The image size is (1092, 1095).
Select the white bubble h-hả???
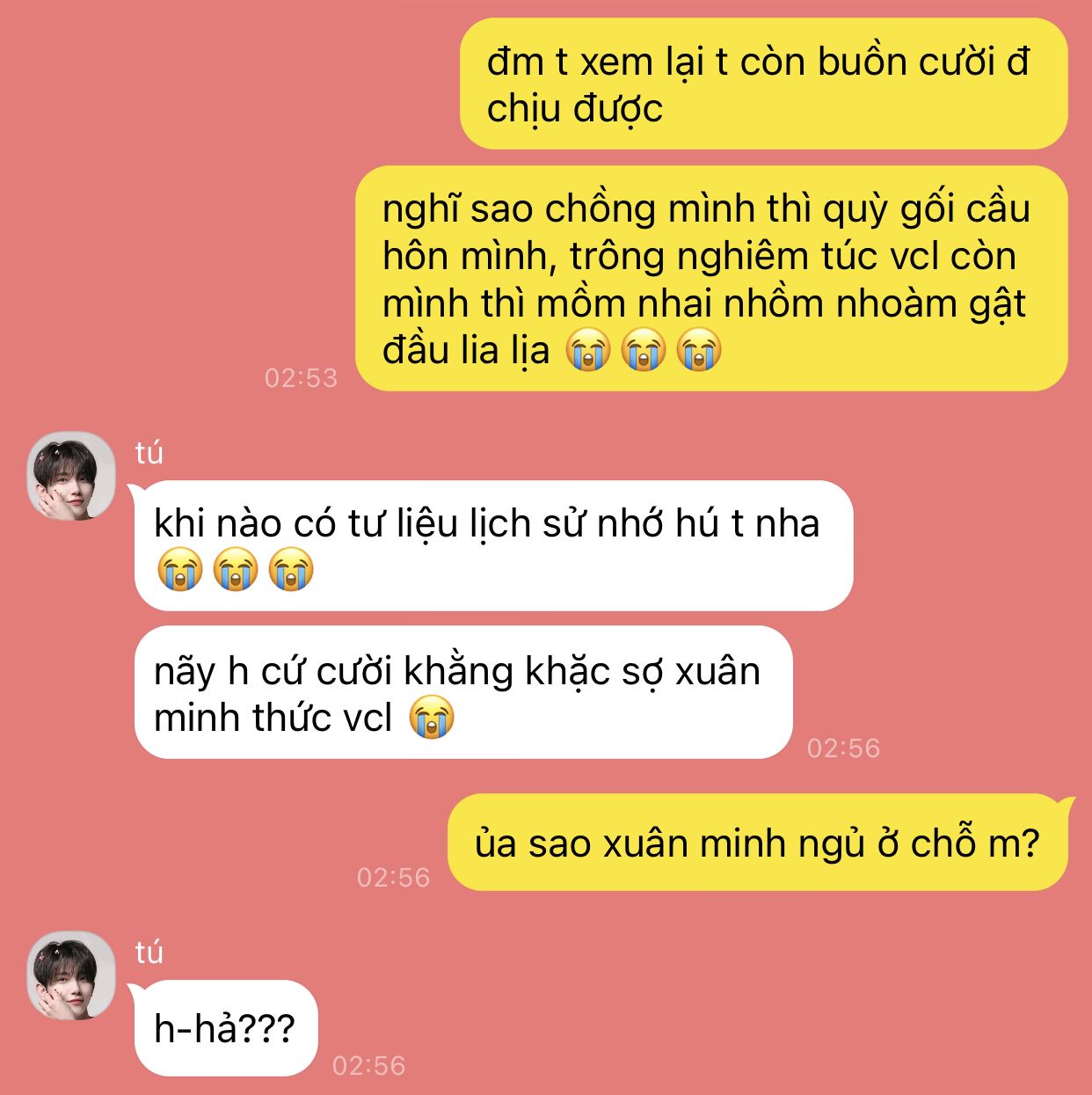(x=225, y=1028)
